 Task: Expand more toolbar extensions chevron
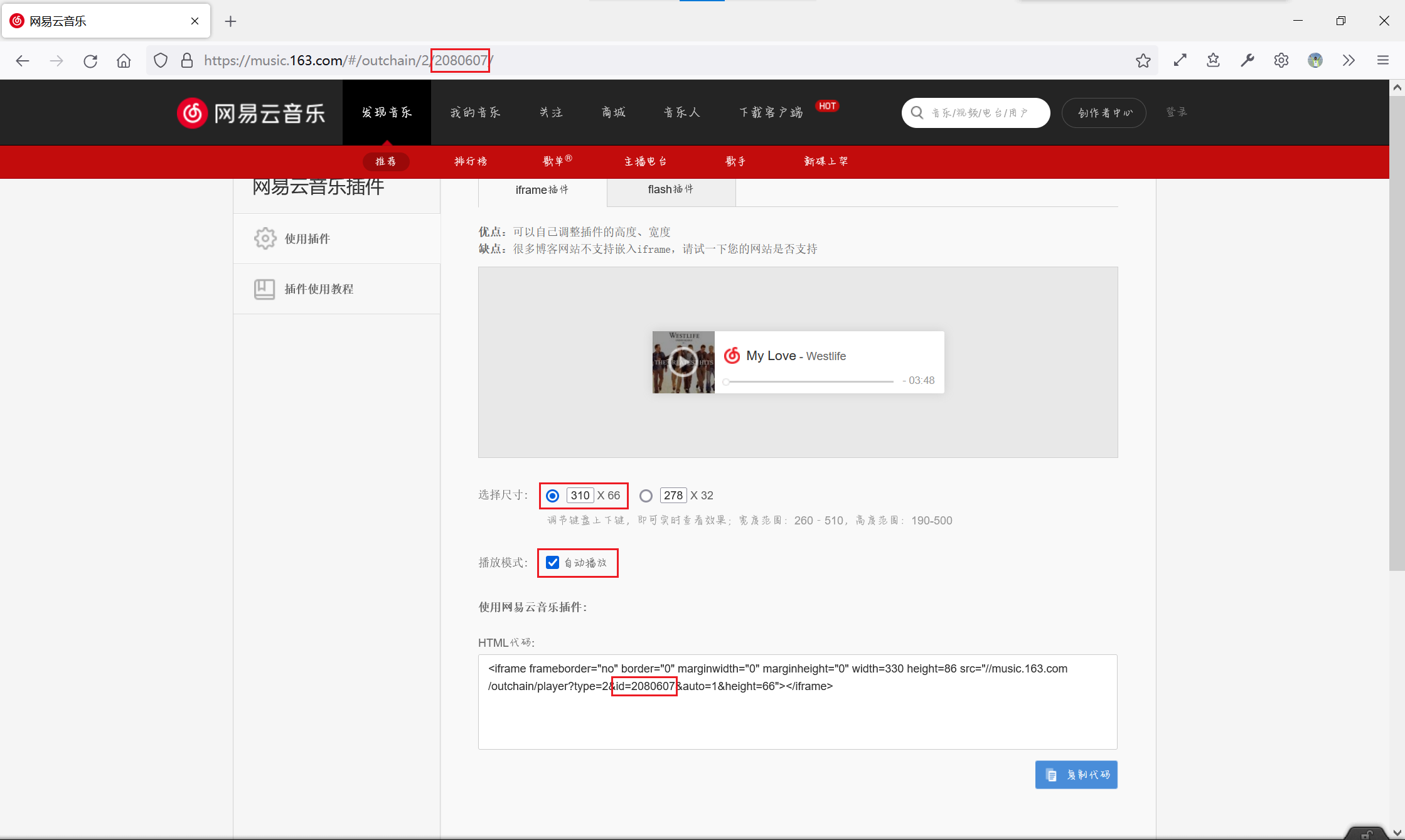pyautogui.click(x=1349, y=60)
